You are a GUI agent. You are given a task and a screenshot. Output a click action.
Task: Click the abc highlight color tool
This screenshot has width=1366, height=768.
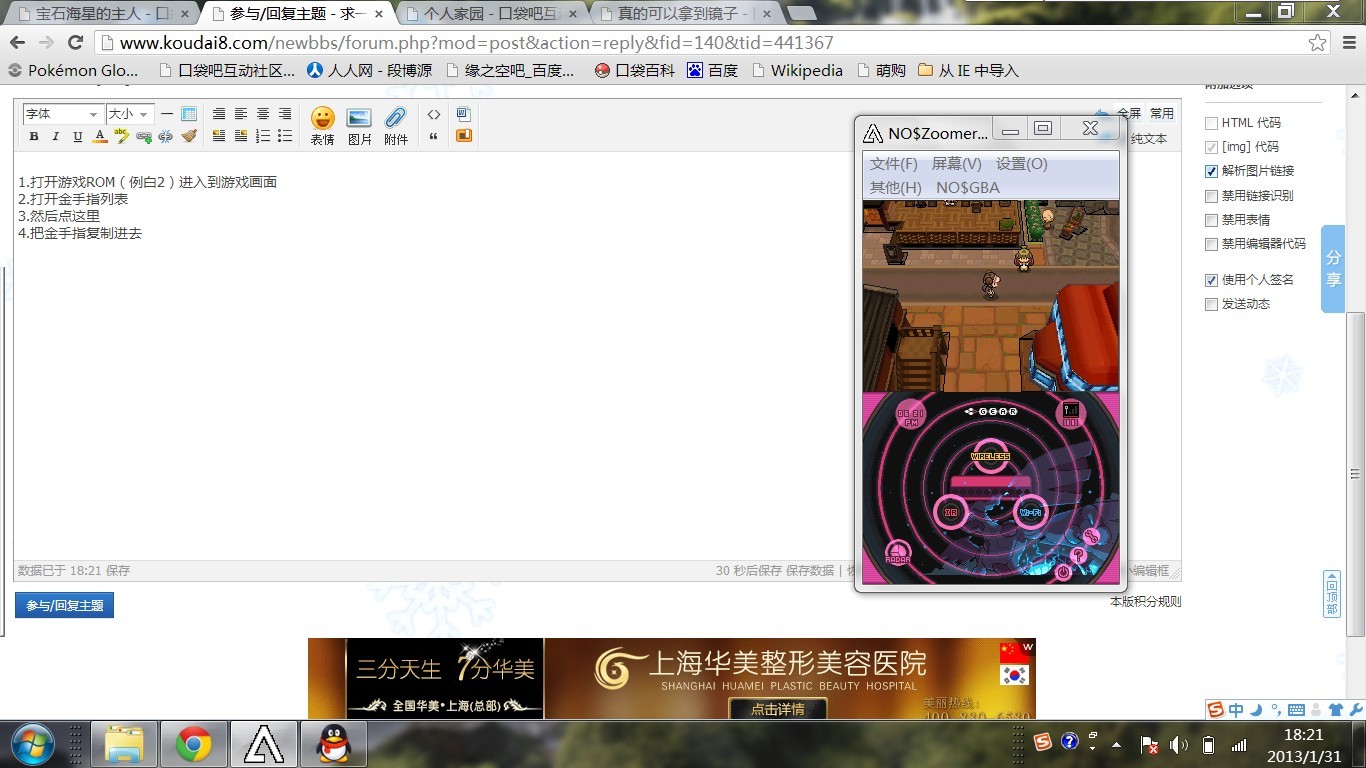122,137
